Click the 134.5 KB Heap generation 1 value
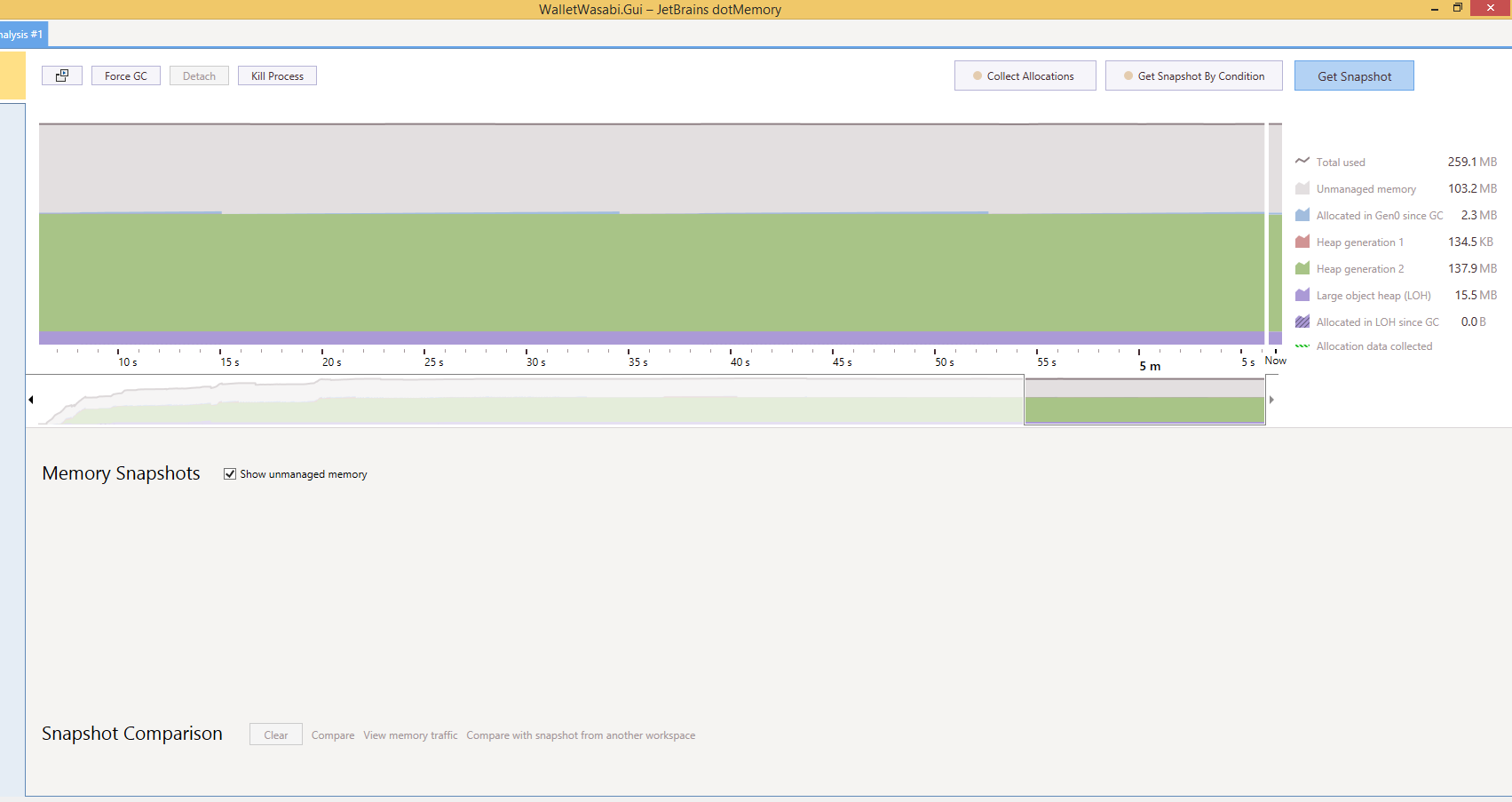The image size is (1512, 802). click(1470, 242)
